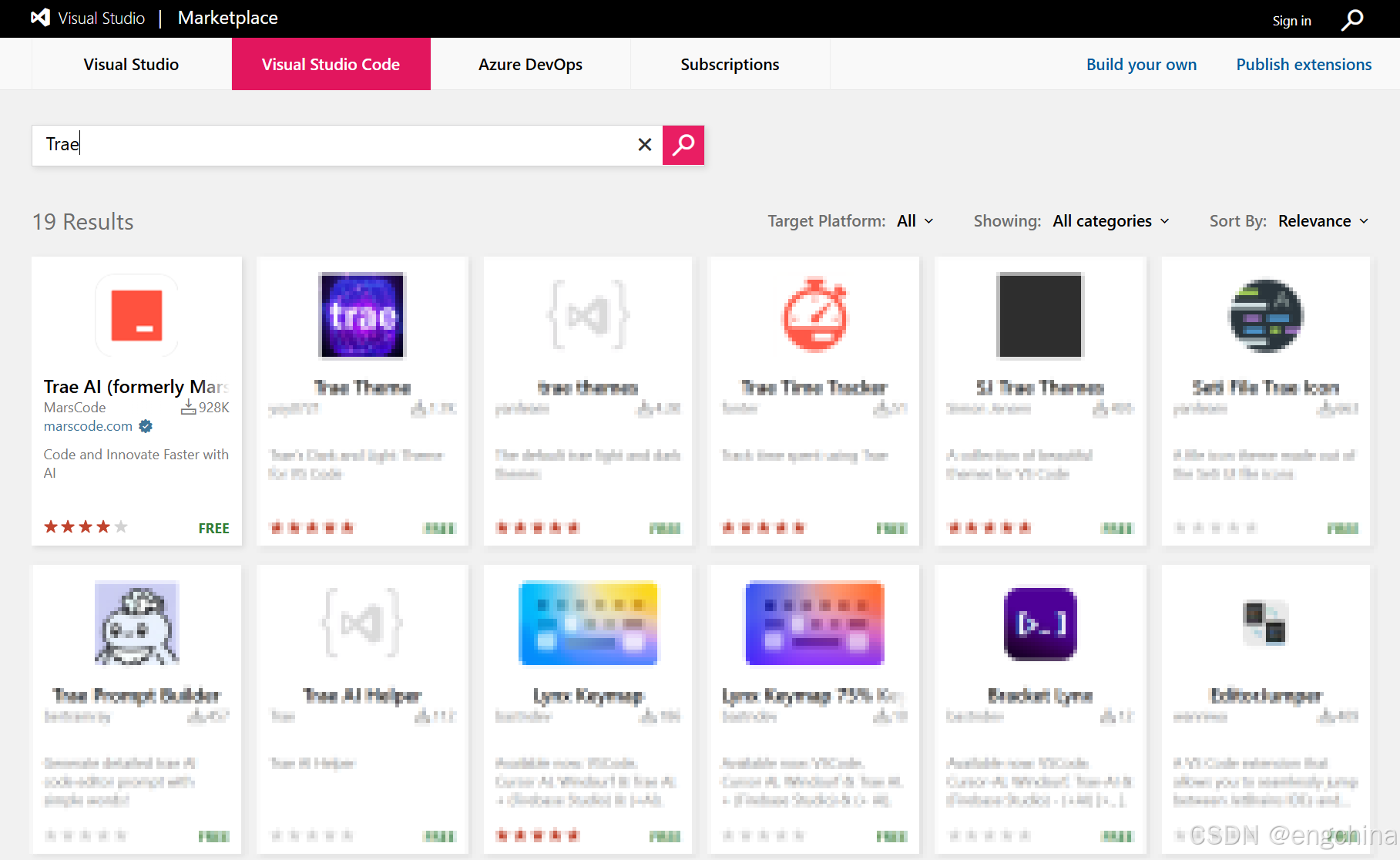
Task: Open the marscode.com publisher link
Action: click(88, 426)
